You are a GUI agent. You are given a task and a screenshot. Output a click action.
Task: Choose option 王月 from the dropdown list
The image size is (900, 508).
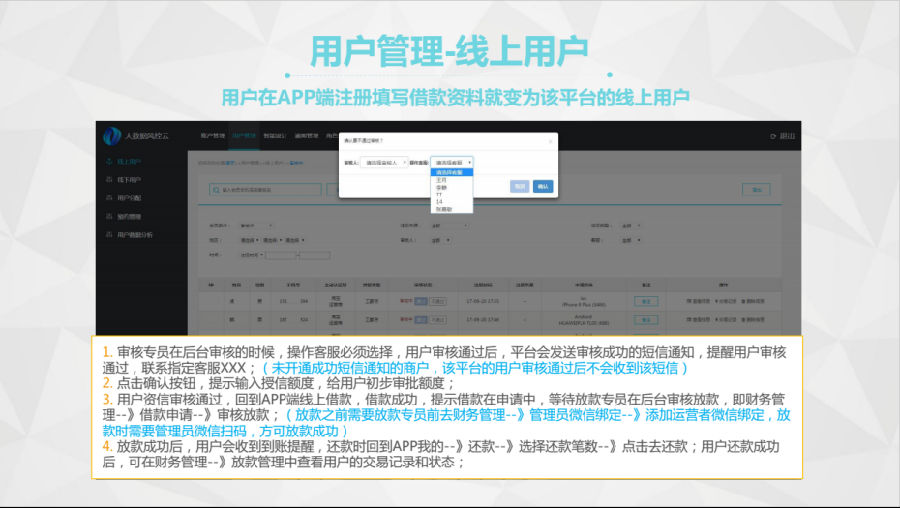pyautogui.click(x=440, y=180)
